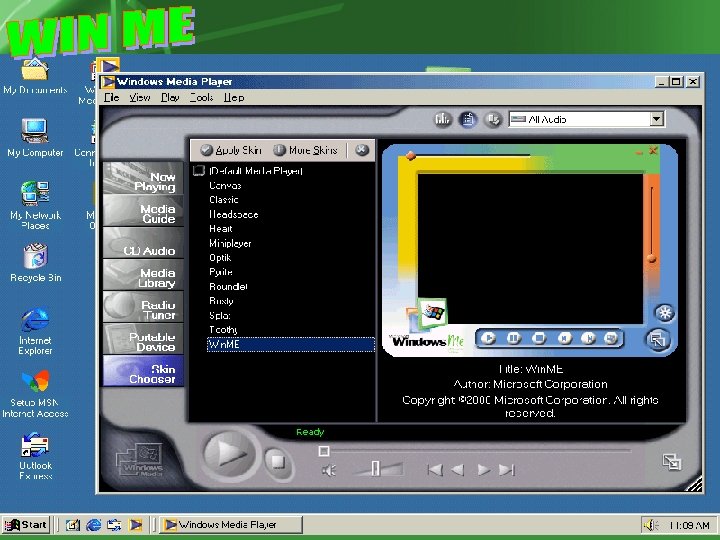Image resolution: width=720 pixels, height=540 pixels.
Task: Select the Skin Chooser tab
Action: [143, 371]
